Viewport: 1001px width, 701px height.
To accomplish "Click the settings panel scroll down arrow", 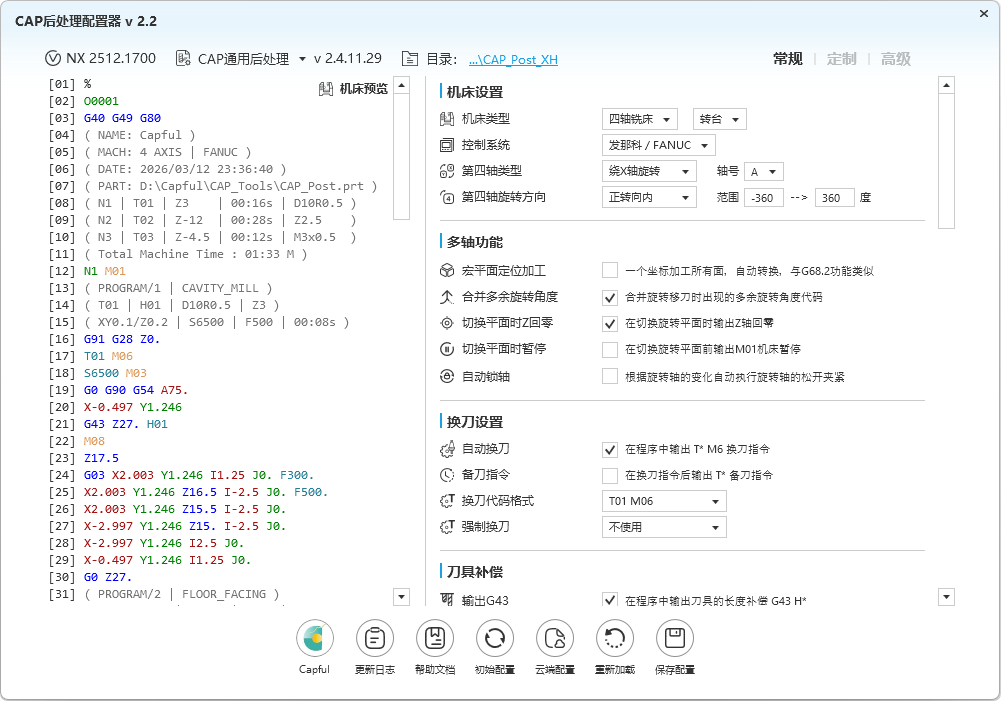I will coord(946,597).
